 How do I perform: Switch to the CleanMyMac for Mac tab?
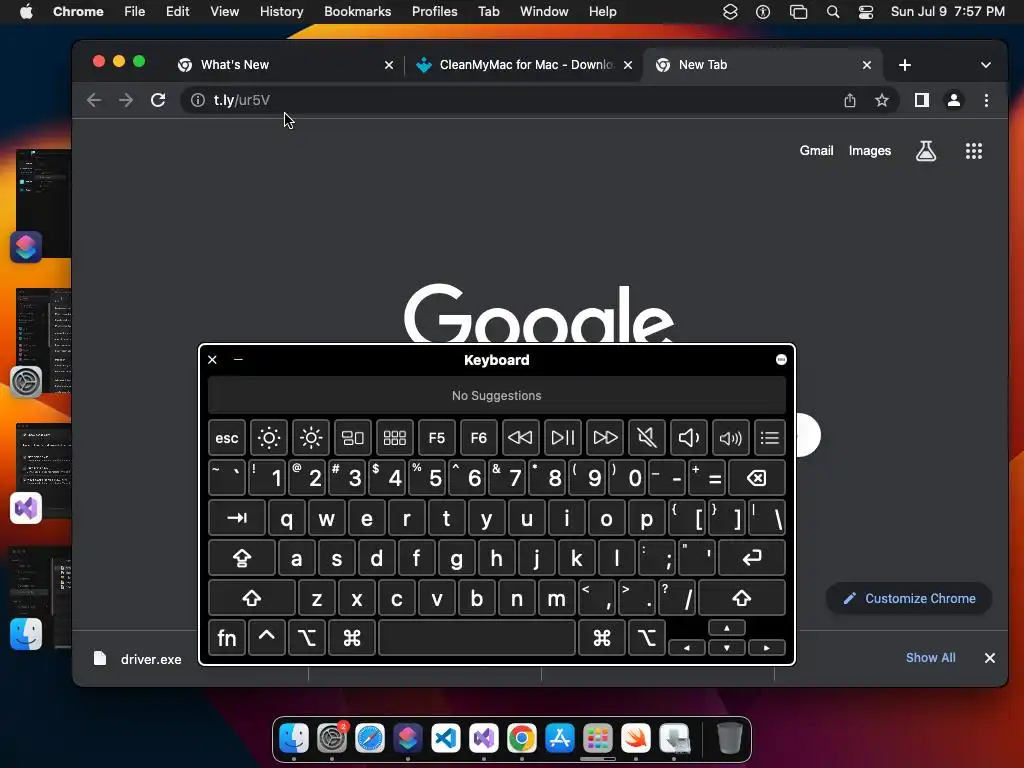click(526, 65)
